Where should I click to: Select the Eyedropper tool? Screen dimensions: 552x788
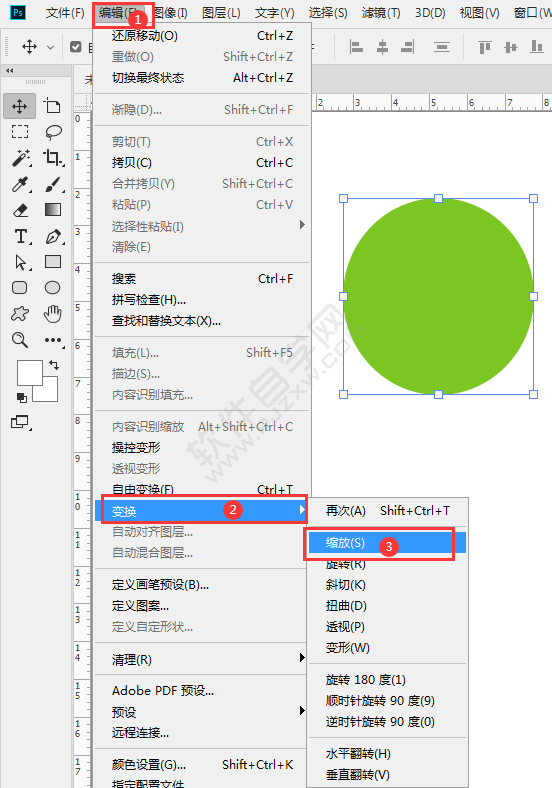pos(21,184)
